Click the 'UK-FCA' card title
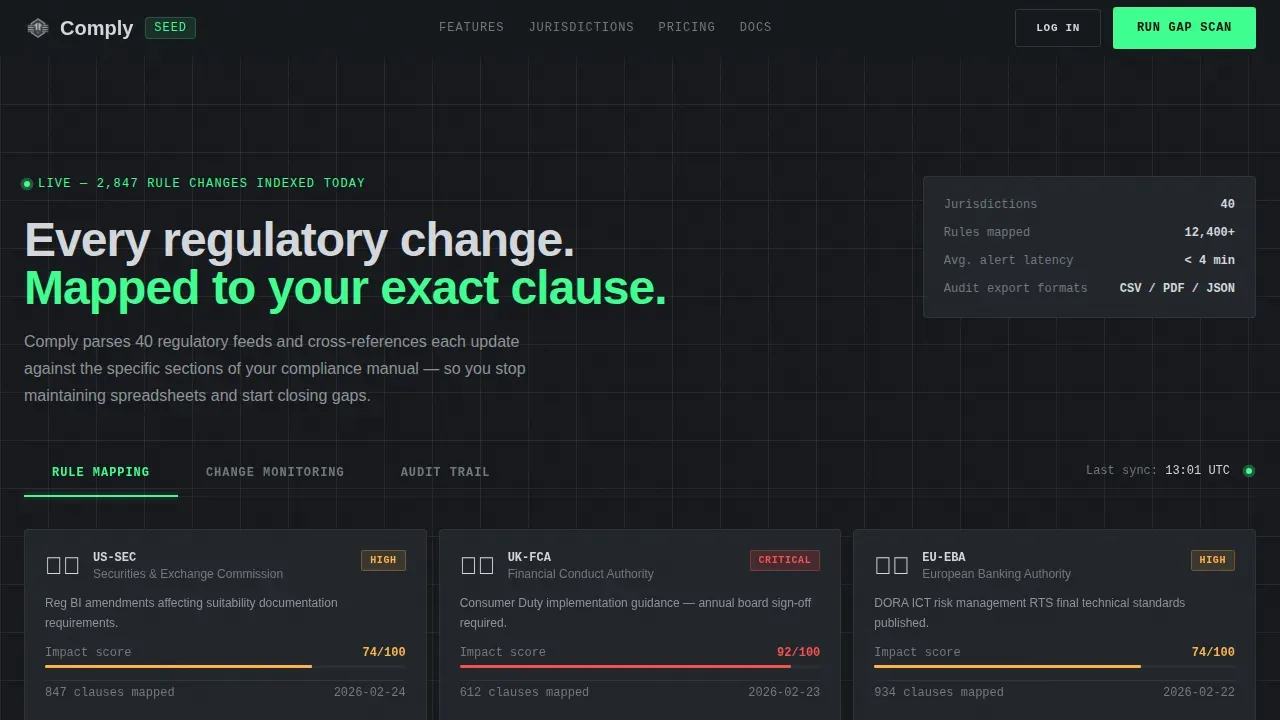The image size is (1280, 720). tap(529, 557)
